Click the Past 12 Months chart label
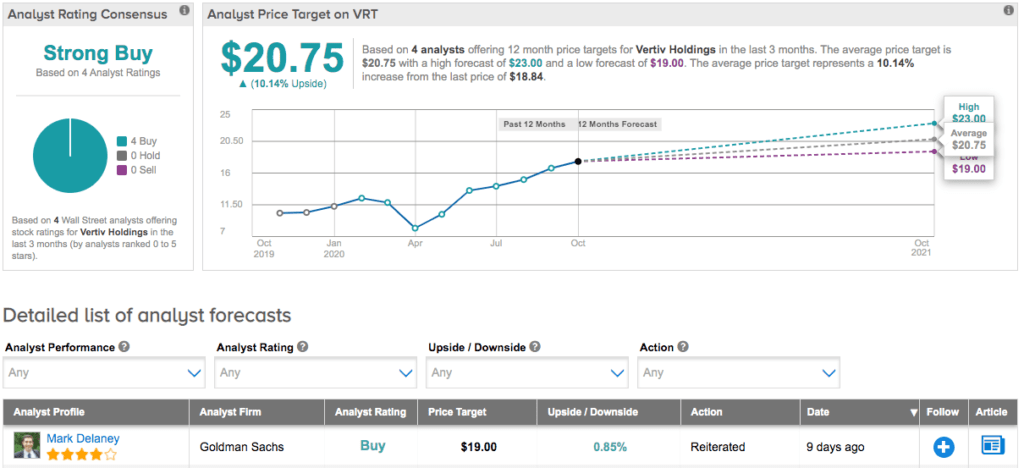The width and height of the screenshot is (1024, 468). [x=534, y=124]
